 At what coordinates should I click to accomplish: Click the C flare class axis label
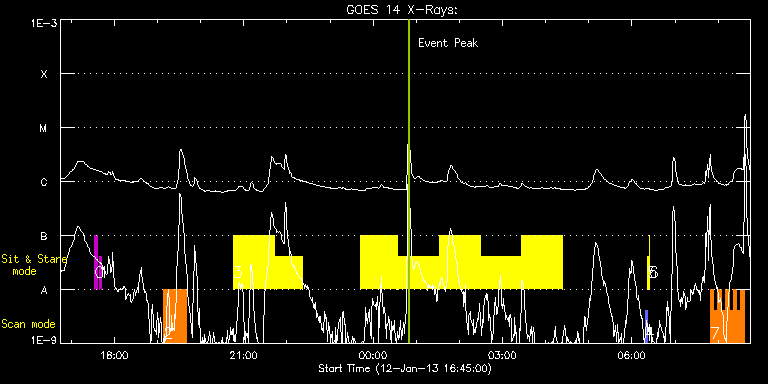point(44,182)
